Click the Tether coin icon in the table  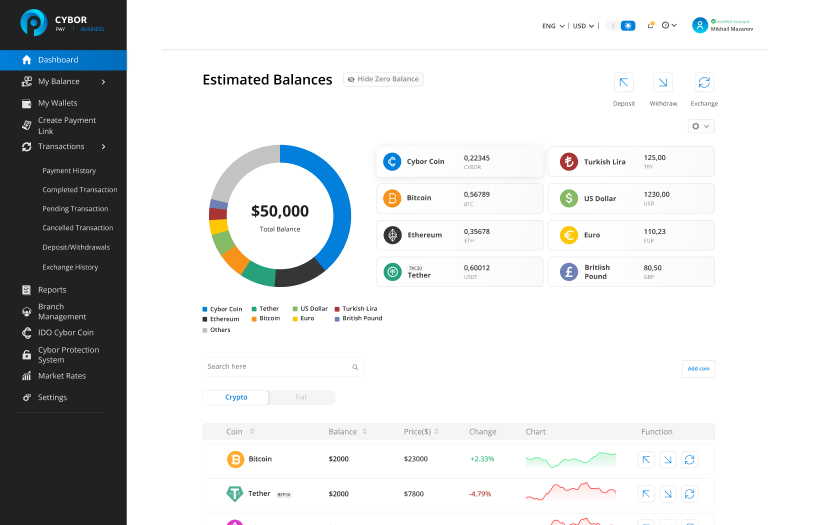coord(235,493)
